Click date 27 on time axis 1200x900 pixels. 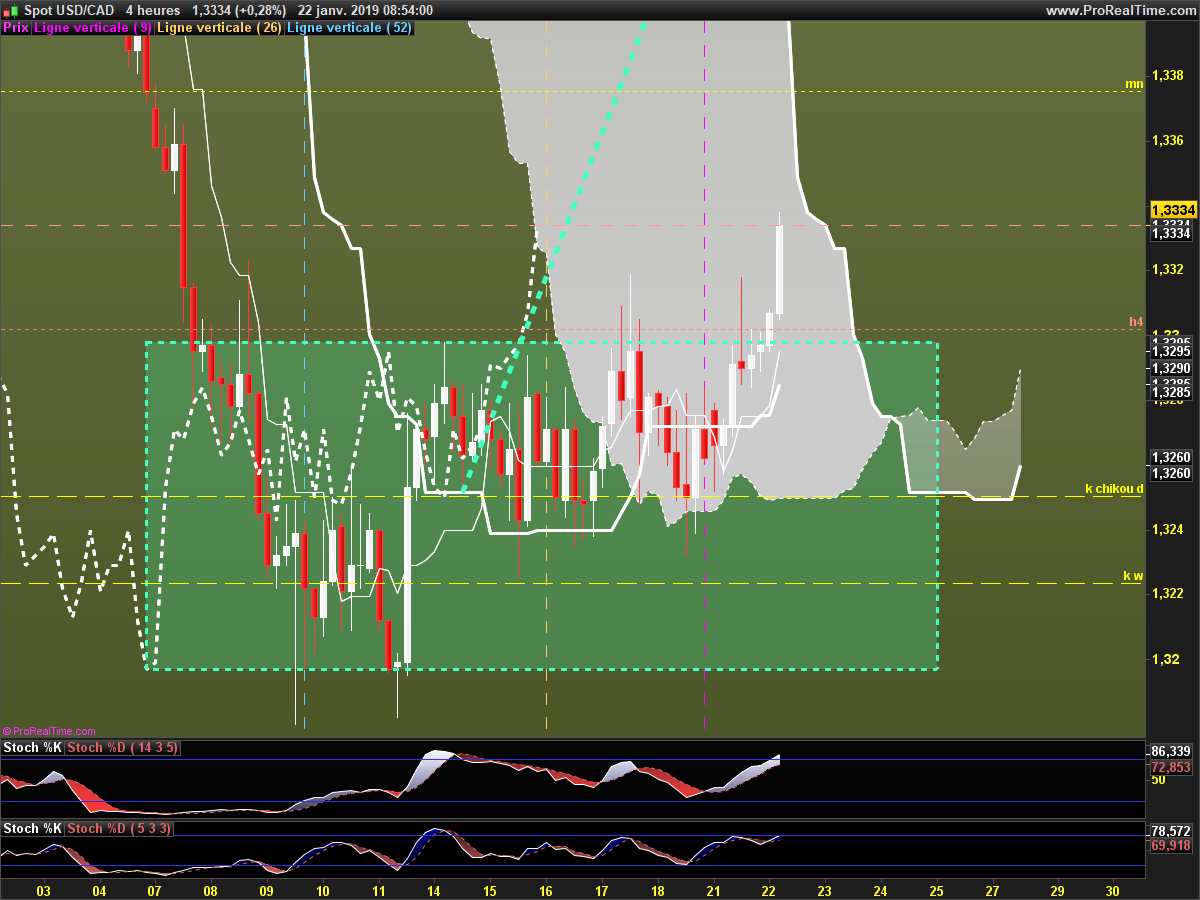(x=992, y=889)
